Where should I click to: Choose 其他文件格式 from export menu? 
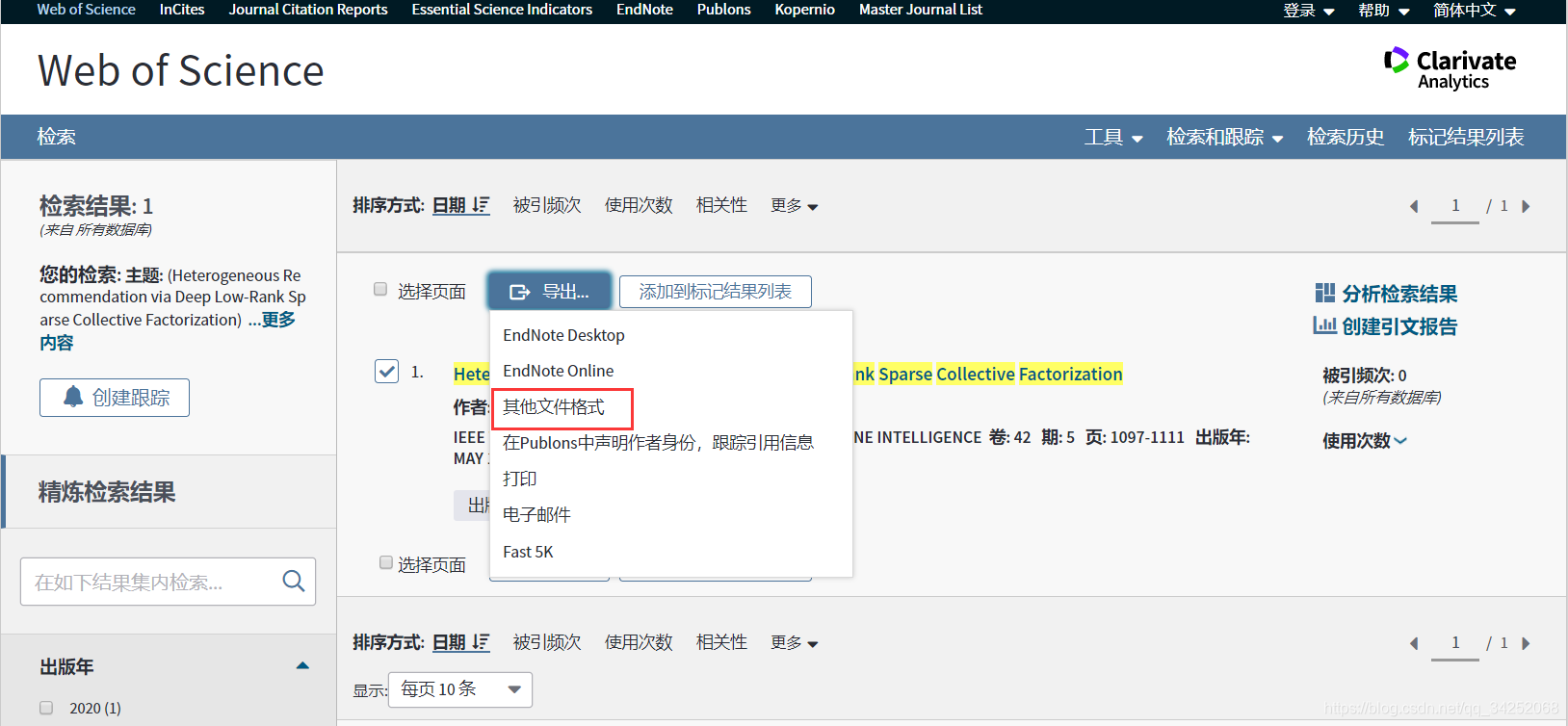coord(554,407)
